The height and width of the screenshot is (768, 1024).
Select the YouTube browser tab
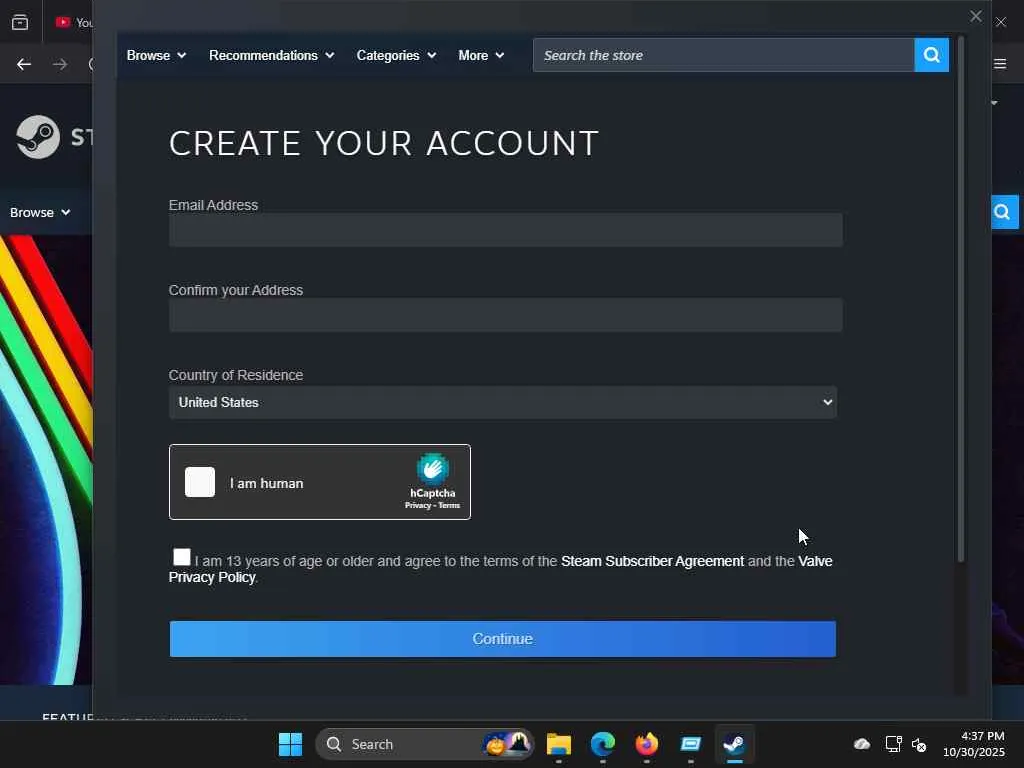[x=73, y=22]
